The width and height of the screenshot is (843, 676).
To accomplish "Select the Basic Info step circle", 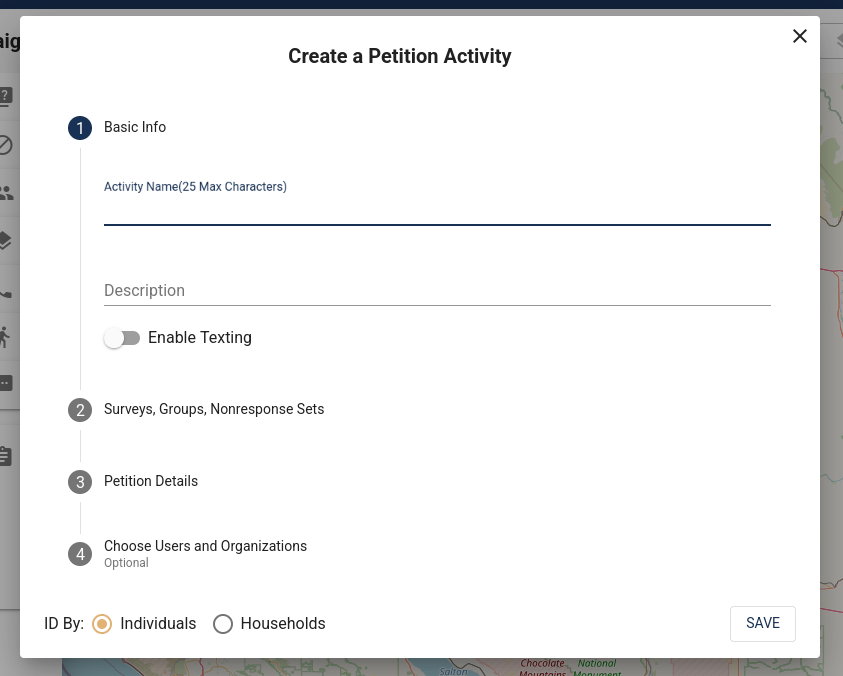I will (x=80, y=128).
